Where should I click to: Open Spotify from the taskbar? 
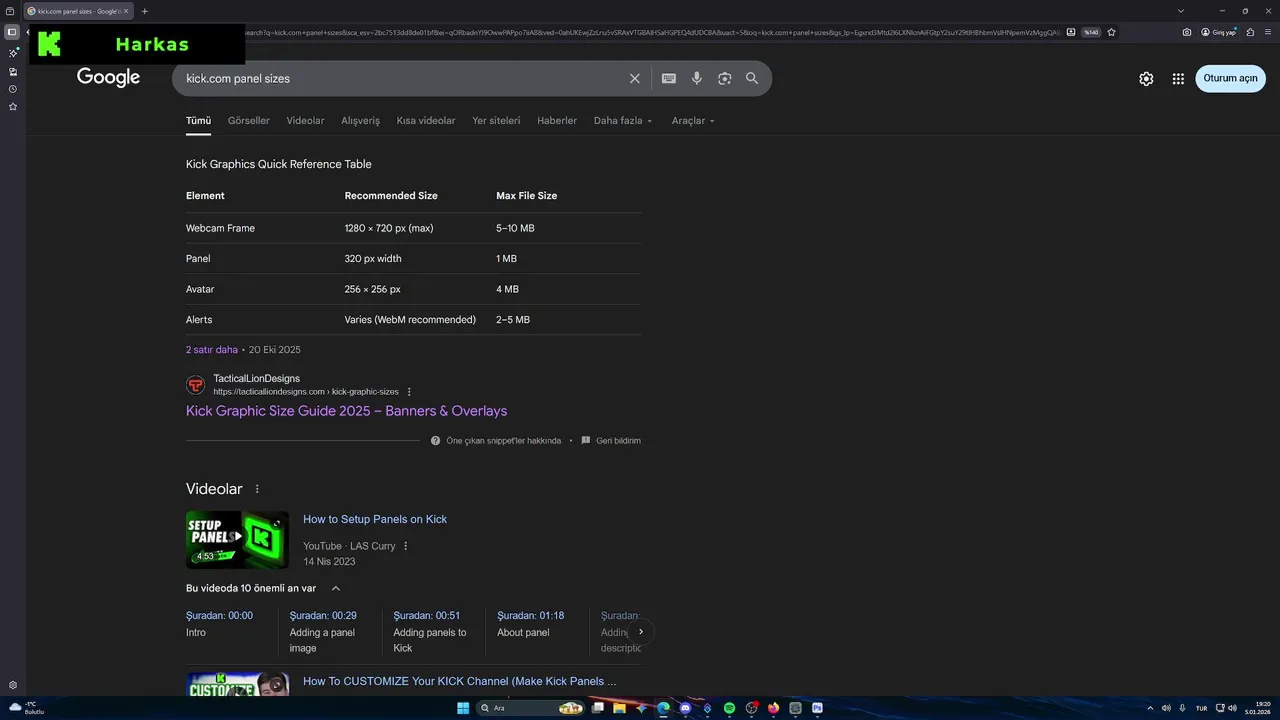point(729,708)
